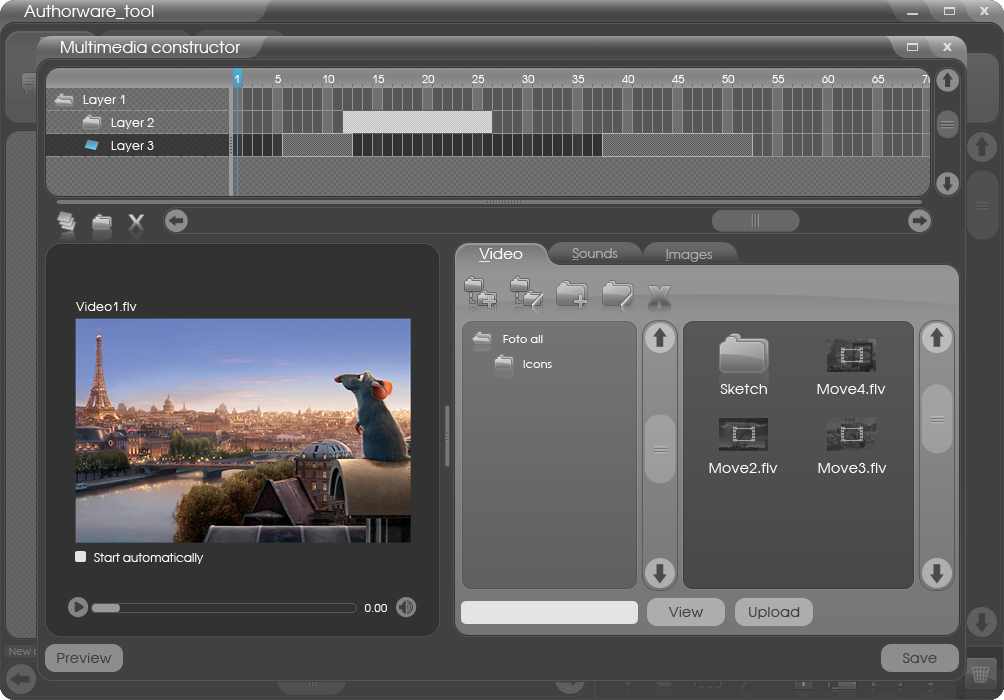Click the Preview button

pos(84,658)
